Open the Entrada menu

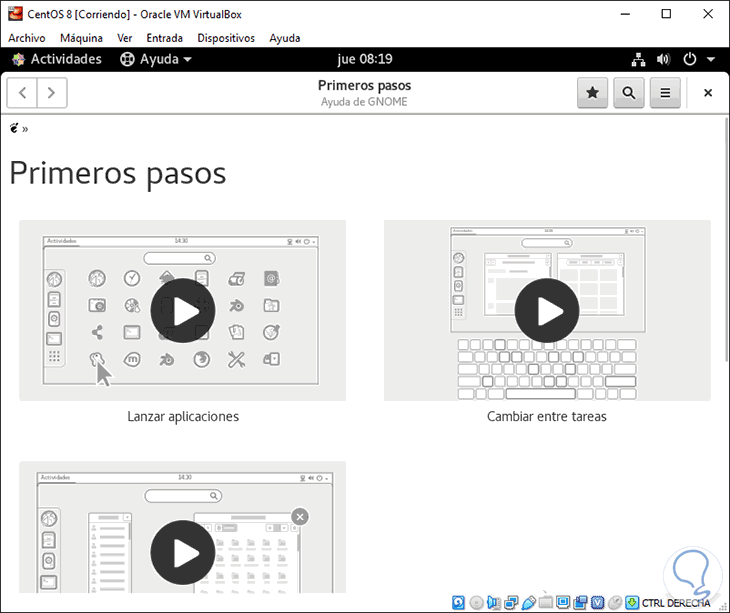164,38
